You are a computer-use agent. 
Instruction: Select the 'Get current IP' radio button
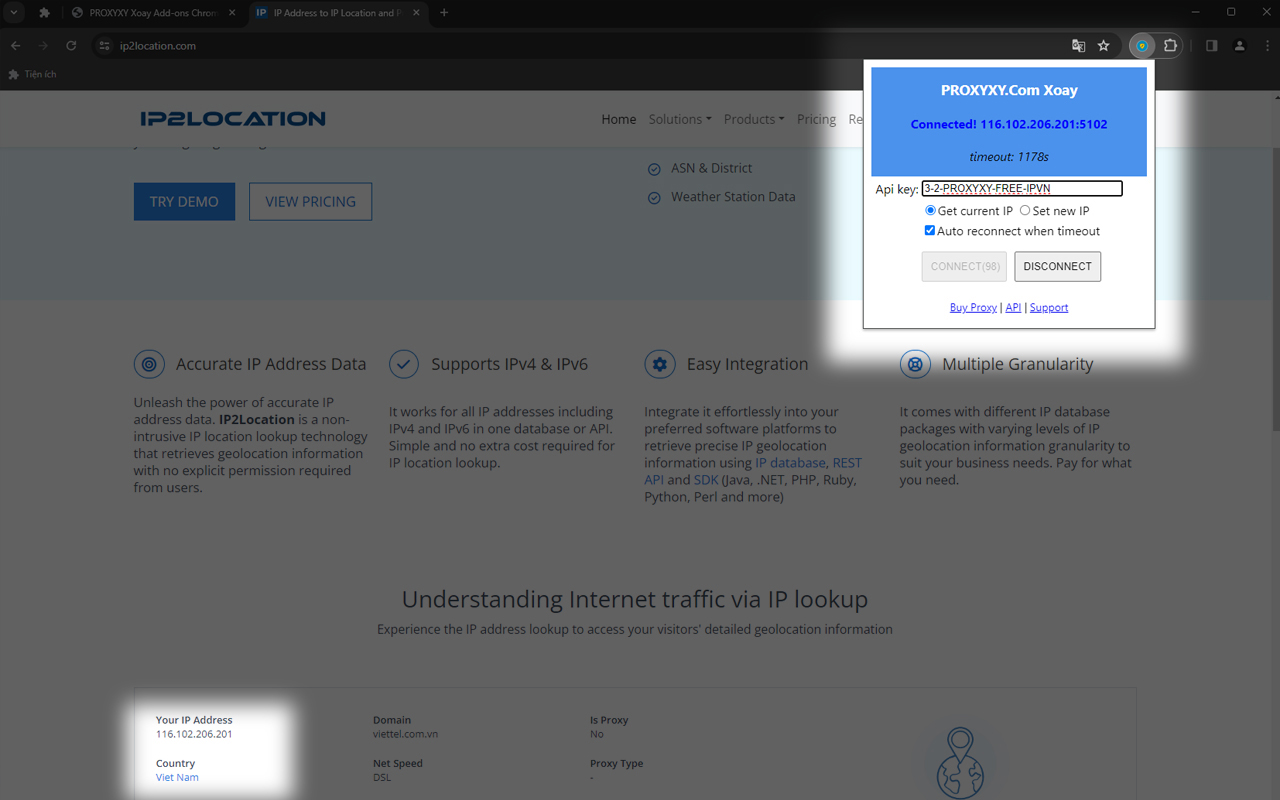(930, 210)
